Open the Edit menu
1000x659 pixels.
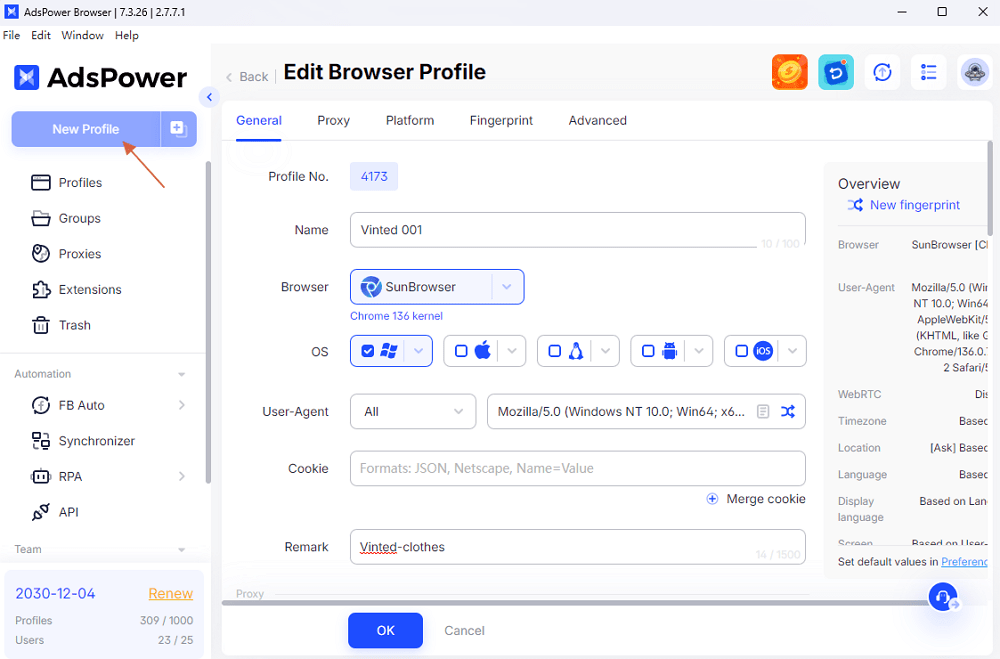(x=41, y=35)
